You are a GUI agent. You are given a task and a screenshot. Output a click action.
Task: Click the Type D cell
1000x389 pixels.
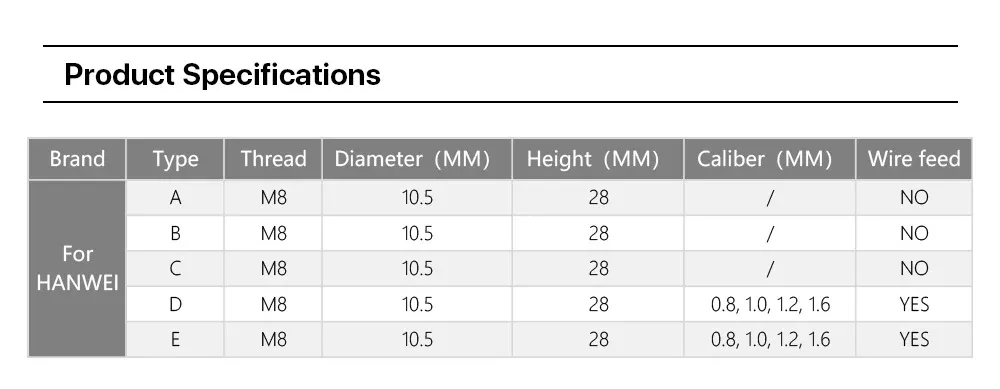click(x=175, y=304)
